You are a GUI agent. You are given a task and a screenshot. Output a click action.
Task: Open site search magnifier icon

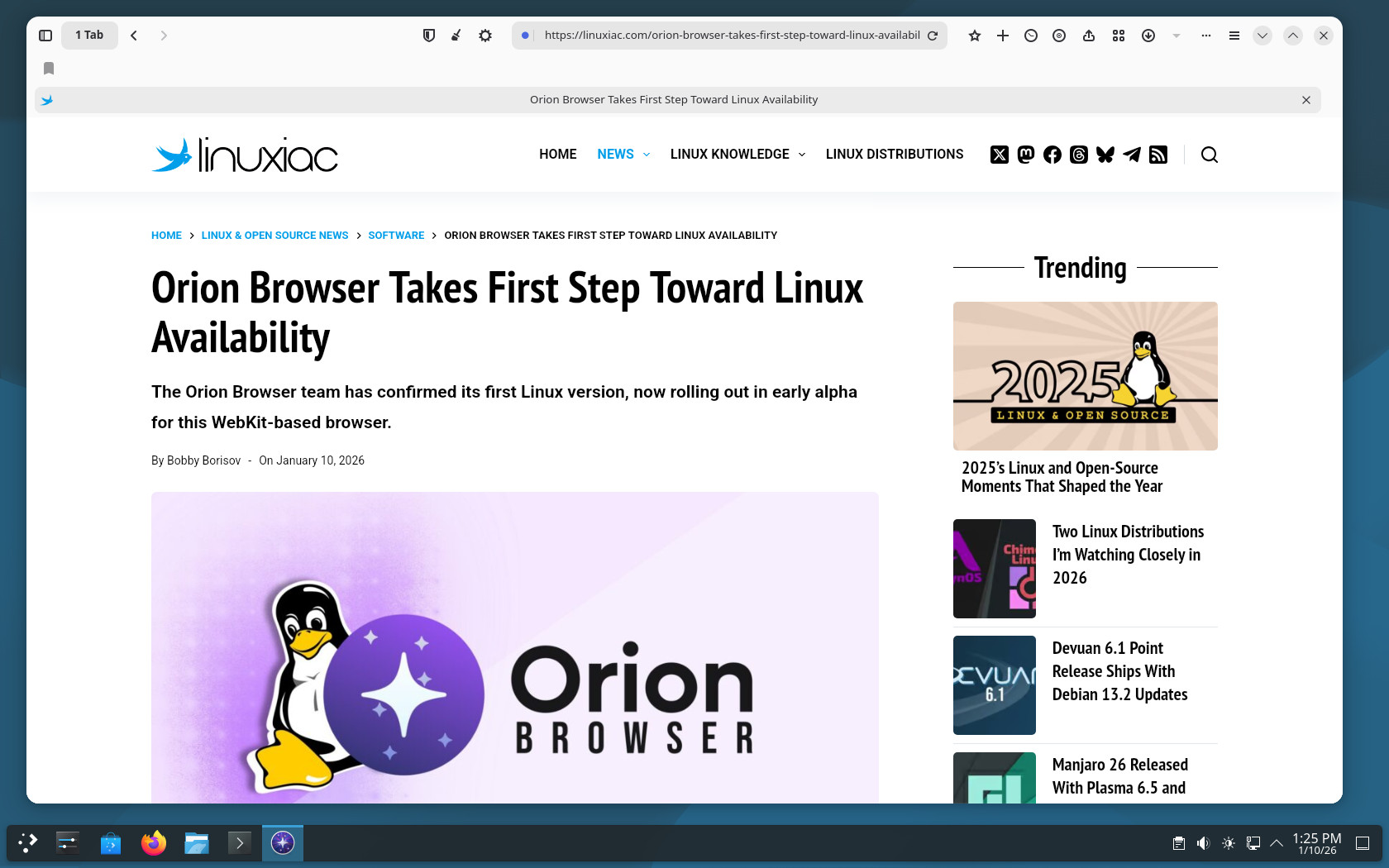(x=1210, y=155)
